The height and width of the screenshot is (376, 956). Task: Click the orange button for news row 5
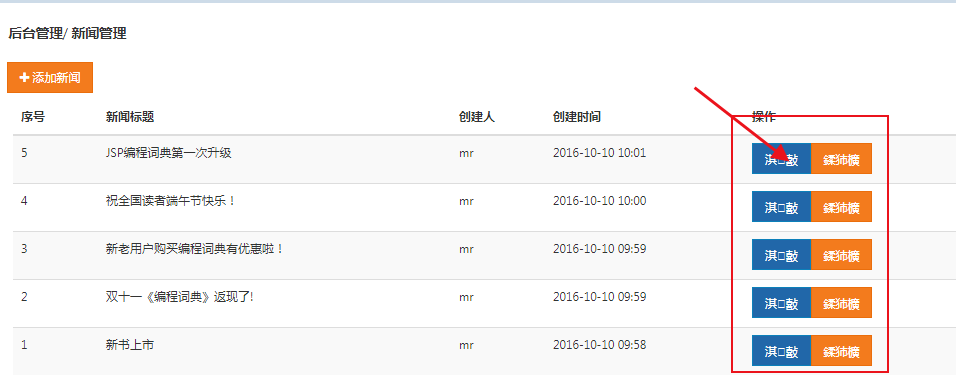841,158
